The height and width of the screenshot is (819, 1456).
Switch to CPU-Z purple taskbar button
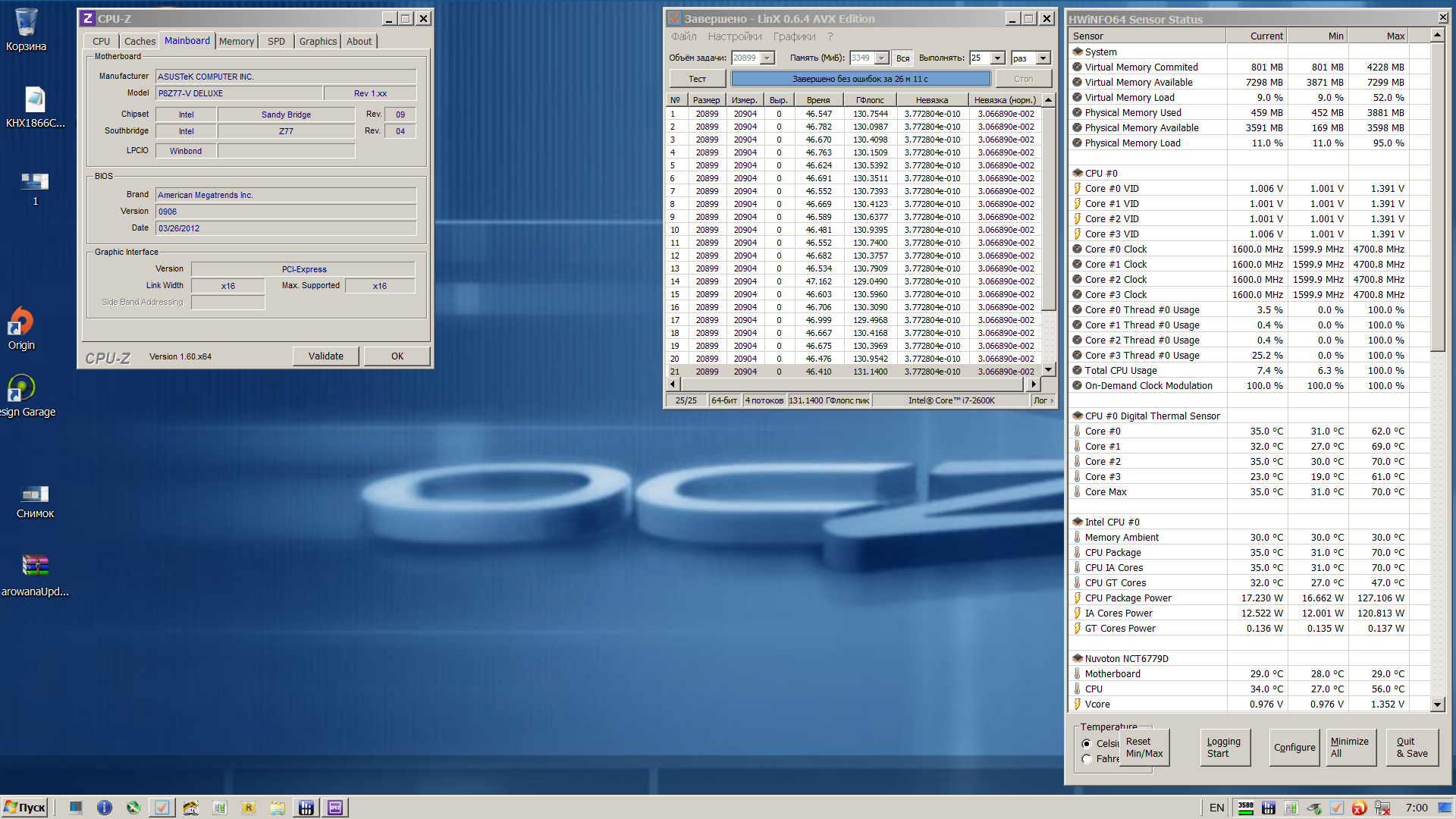coord(335,808)
